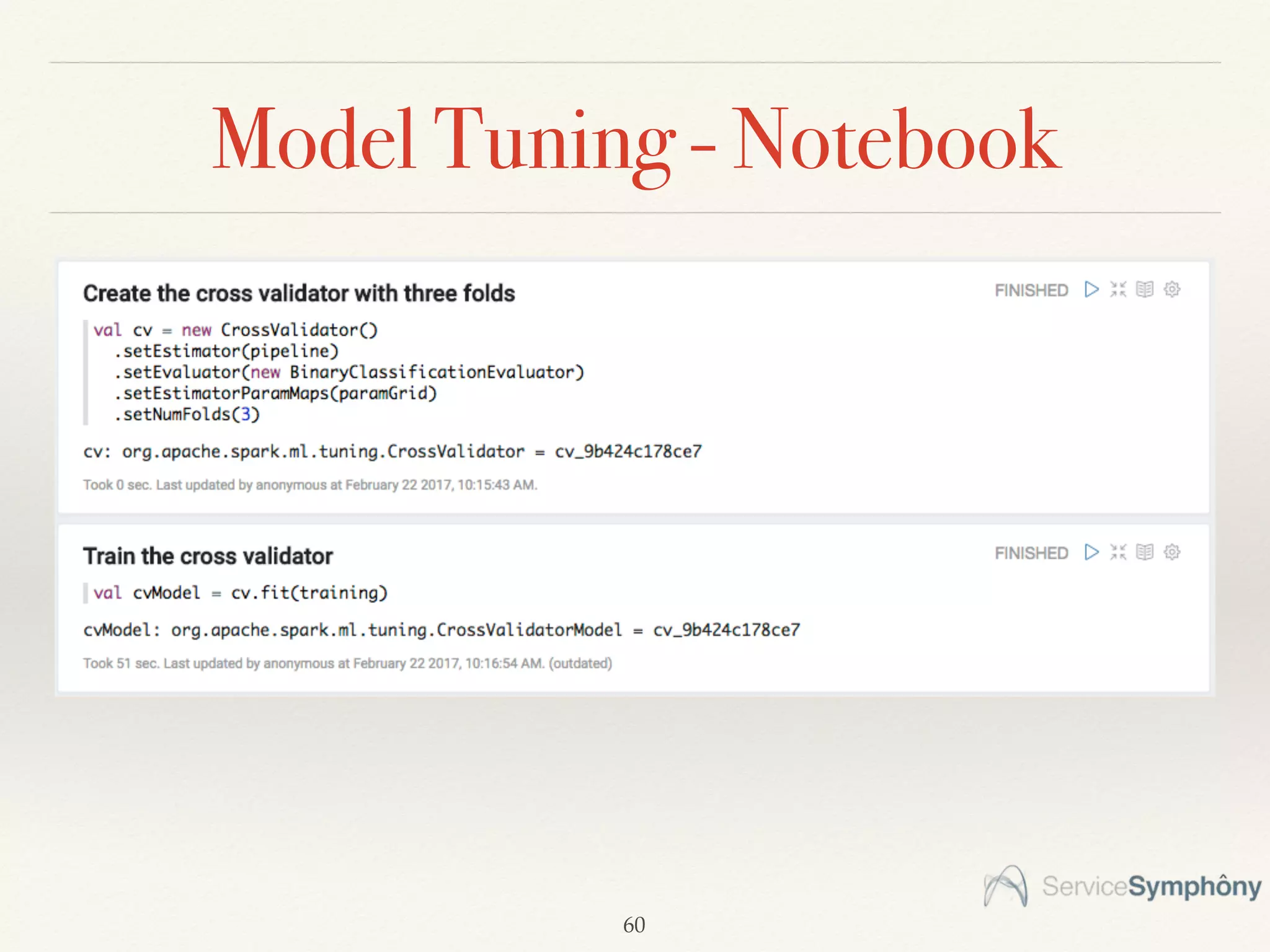Click FINISHED status of first paragraph
The width and height of the screenshot is (1270, 952).
pos(1031,291)
